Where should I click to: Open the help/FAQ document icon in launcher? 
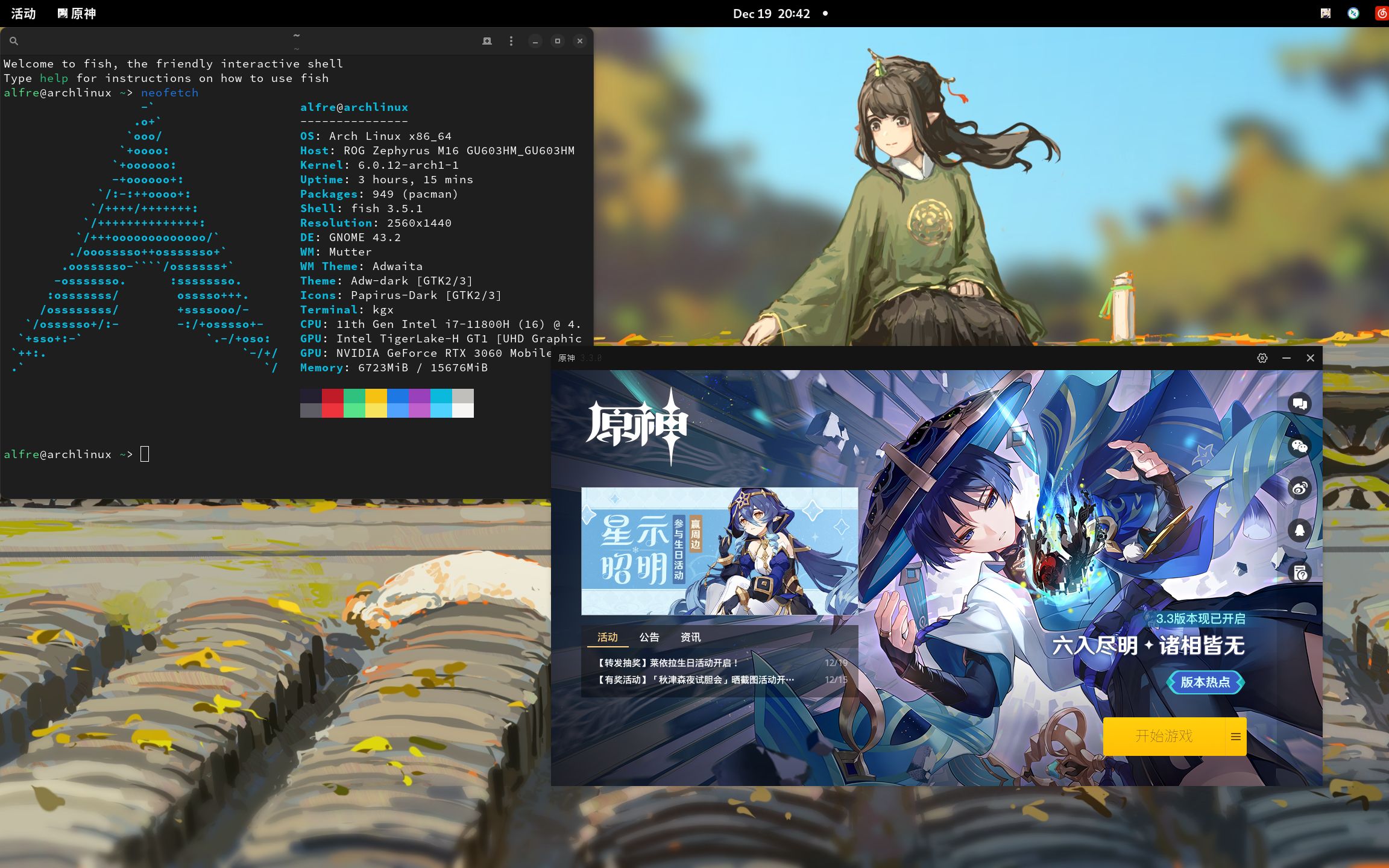[1300, 573]
